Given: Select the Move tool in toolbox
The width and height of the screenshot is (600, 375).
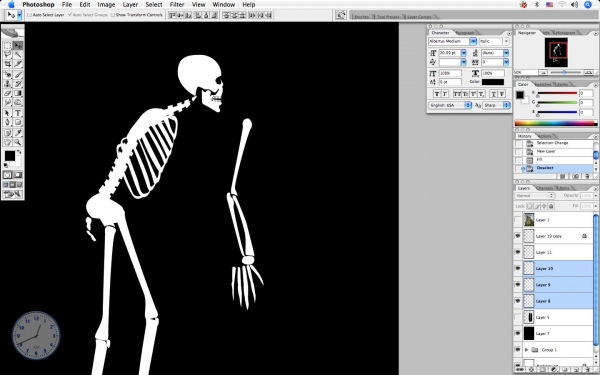Looking at the screenshot, I should [x=18, y=46].
